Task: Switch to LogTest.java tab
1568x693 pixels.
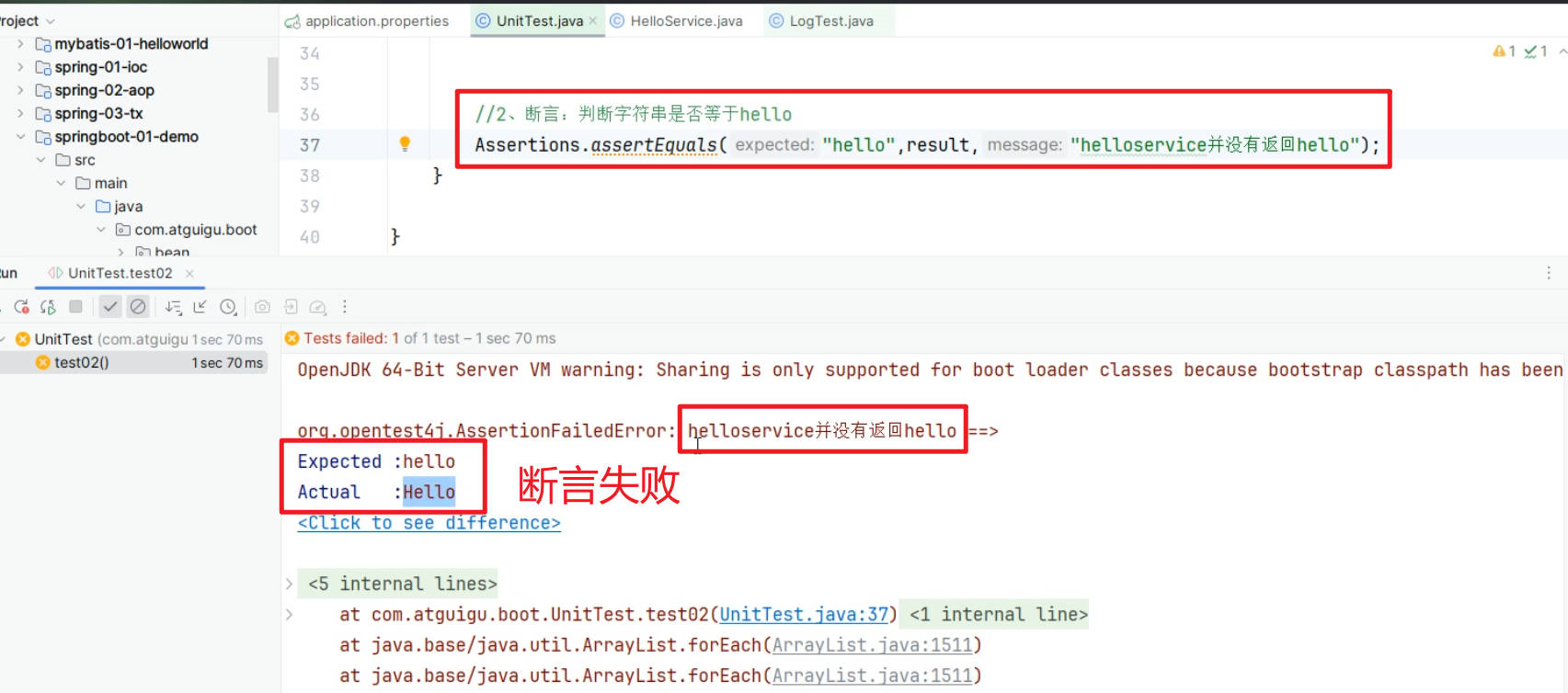Action: tap(821, 21)
